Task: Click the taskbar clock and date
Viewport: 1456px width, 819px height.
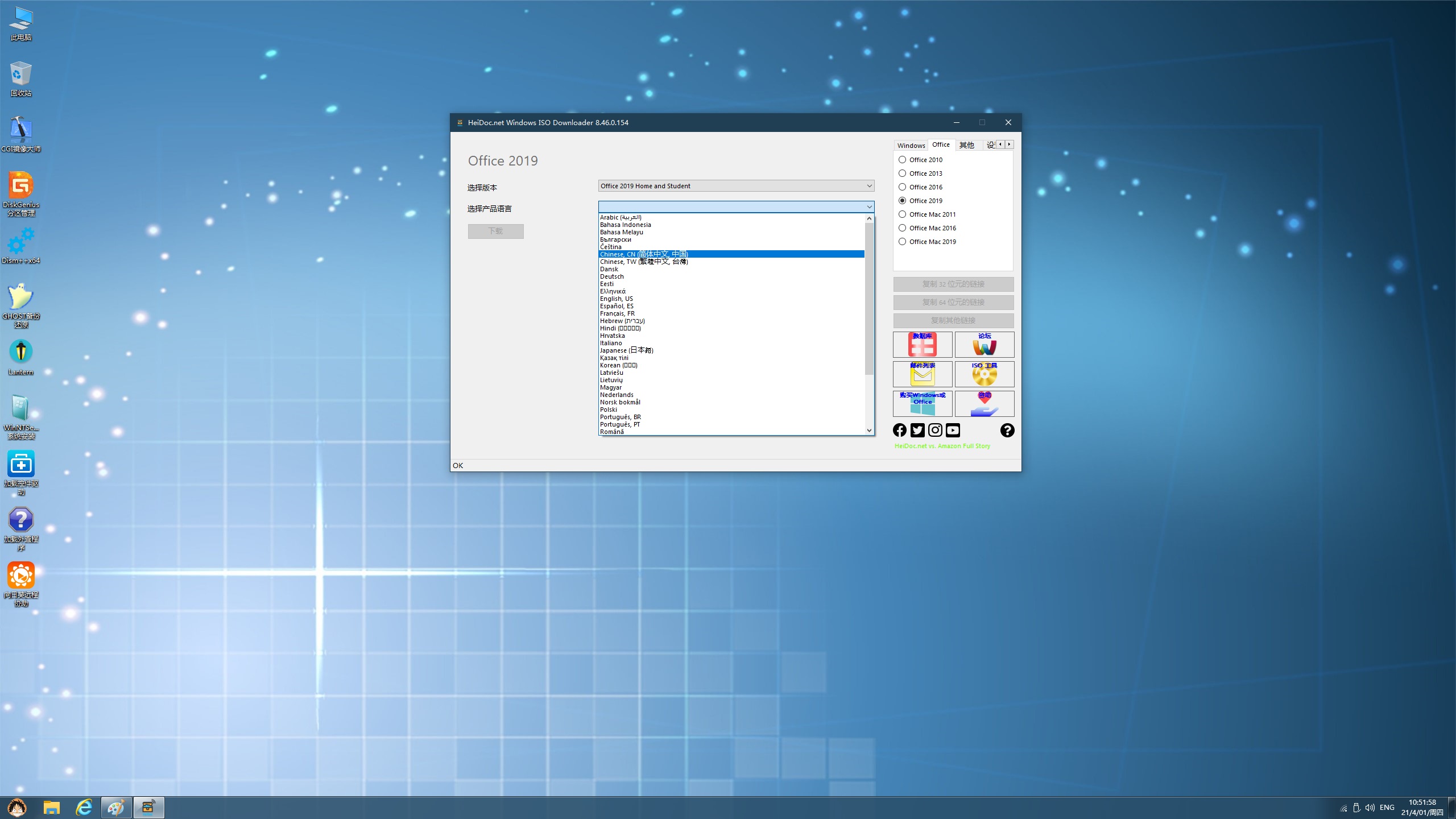Action: coord(1422,808)
